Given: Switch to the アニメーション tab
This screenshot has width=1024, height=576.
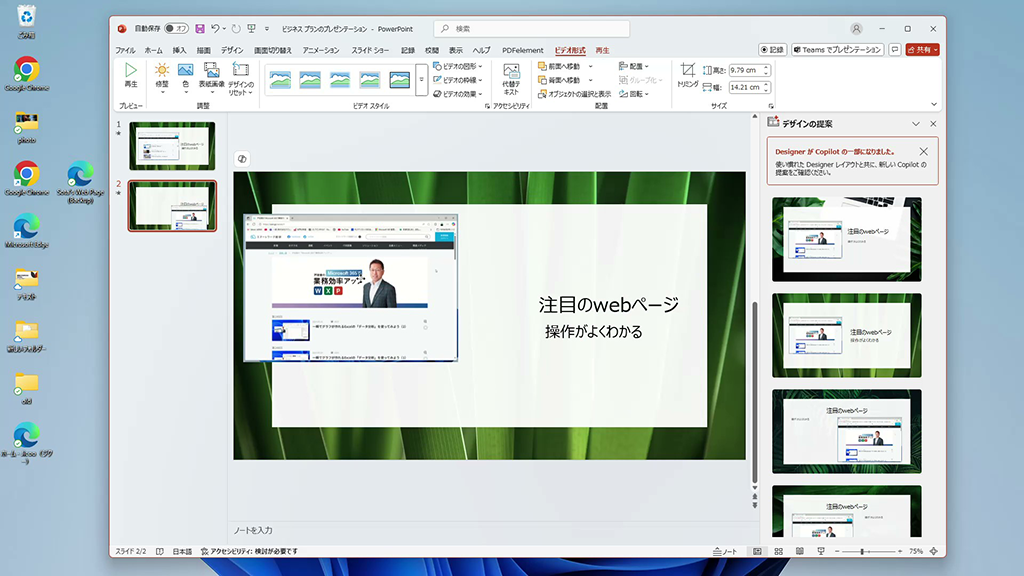Looking at the screenshot, I should [x=321, y=50].
